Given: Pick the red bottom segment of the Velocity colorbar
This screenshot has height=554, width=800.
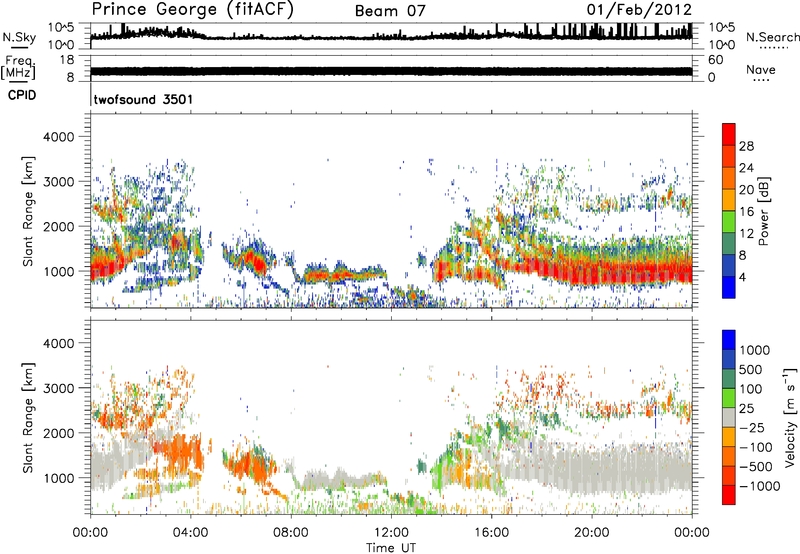Looking at the screenshot, I should click(729, 495).
